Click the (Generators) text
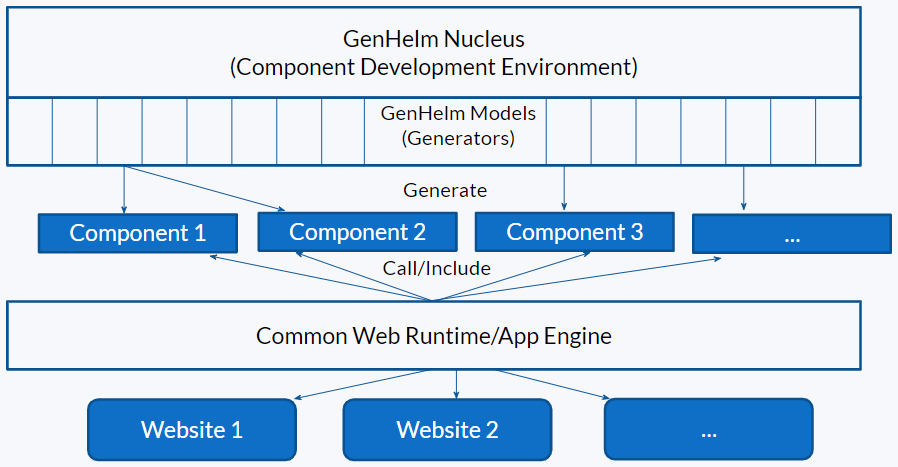 458,138
